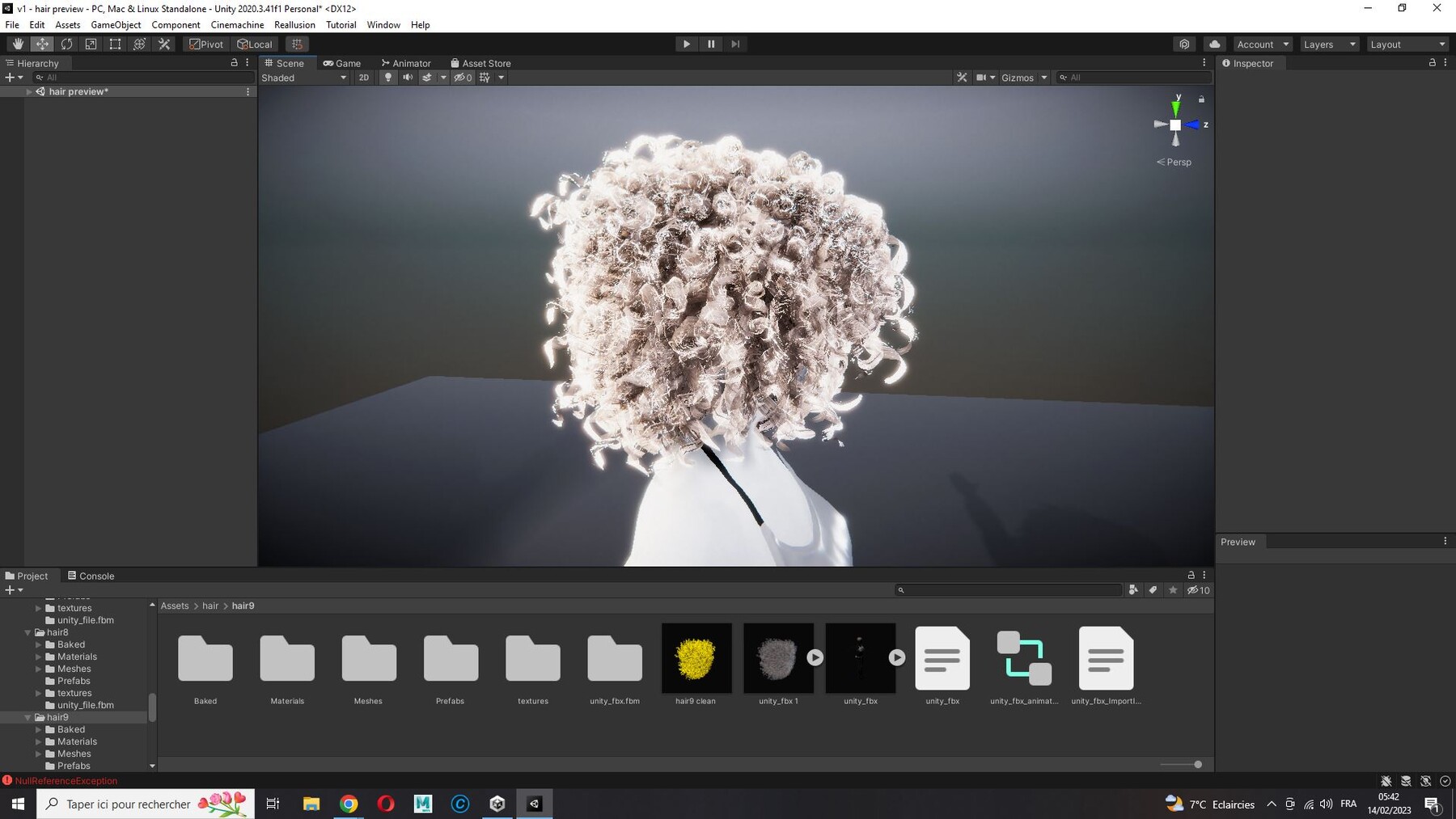Open Unity Collaborate services icon
Viewport: 1456px width, 819px height.
(1184, 44)
